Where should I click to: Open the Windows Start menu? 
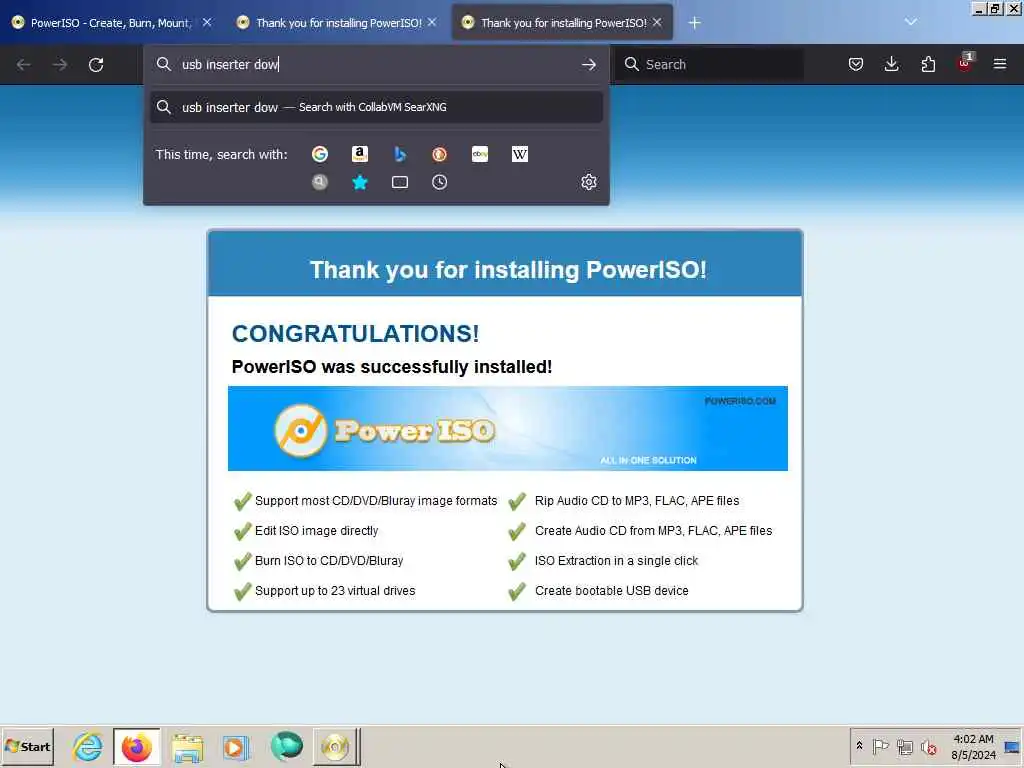pyautogui.click(x=27, y=746)
